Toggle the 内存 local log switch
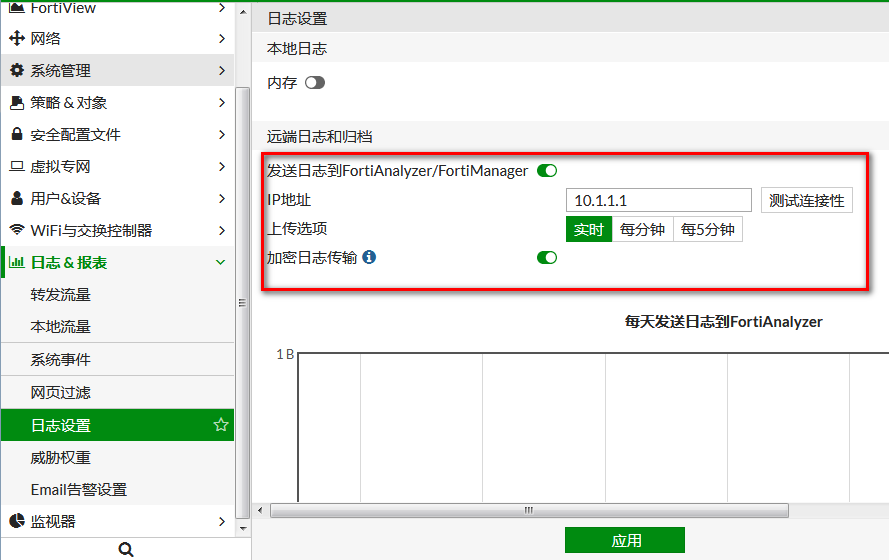 click(315, 83)
